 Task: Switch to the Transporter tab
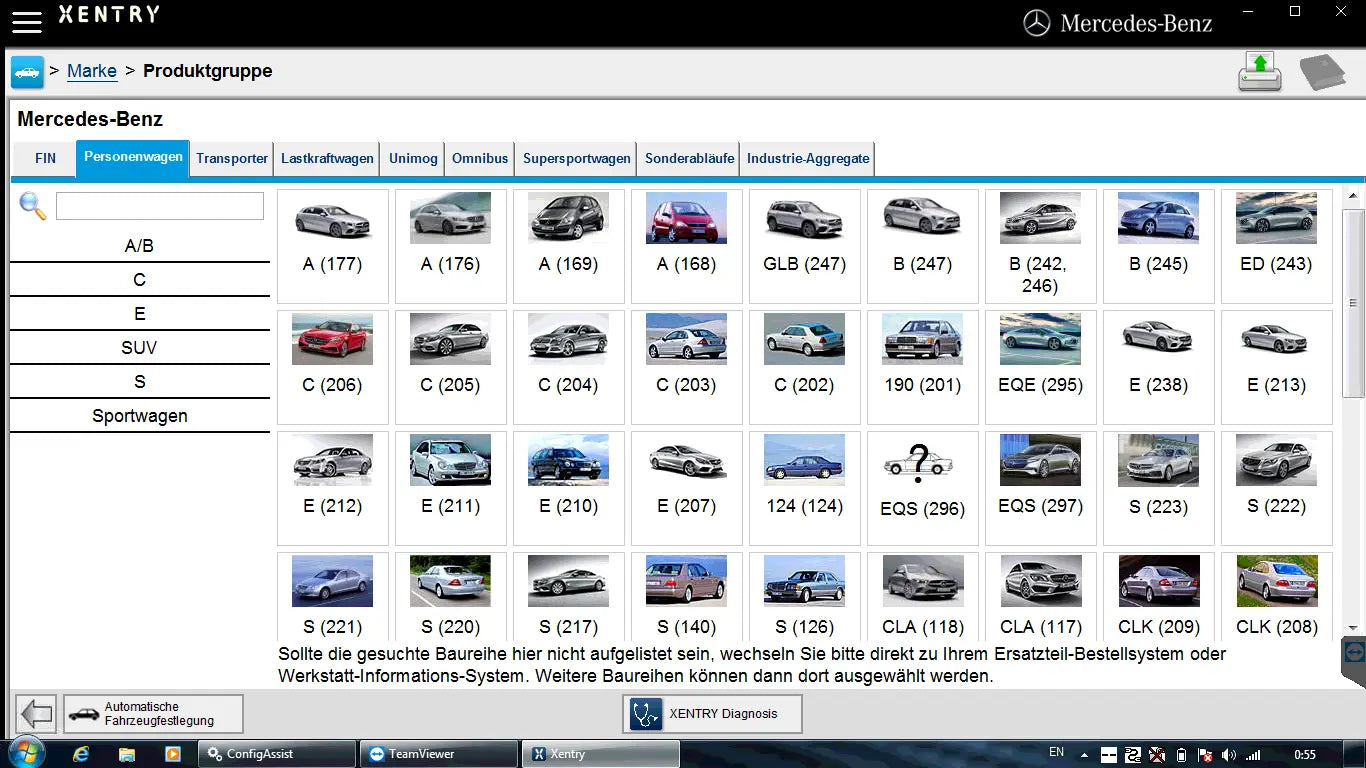point(231,158)
